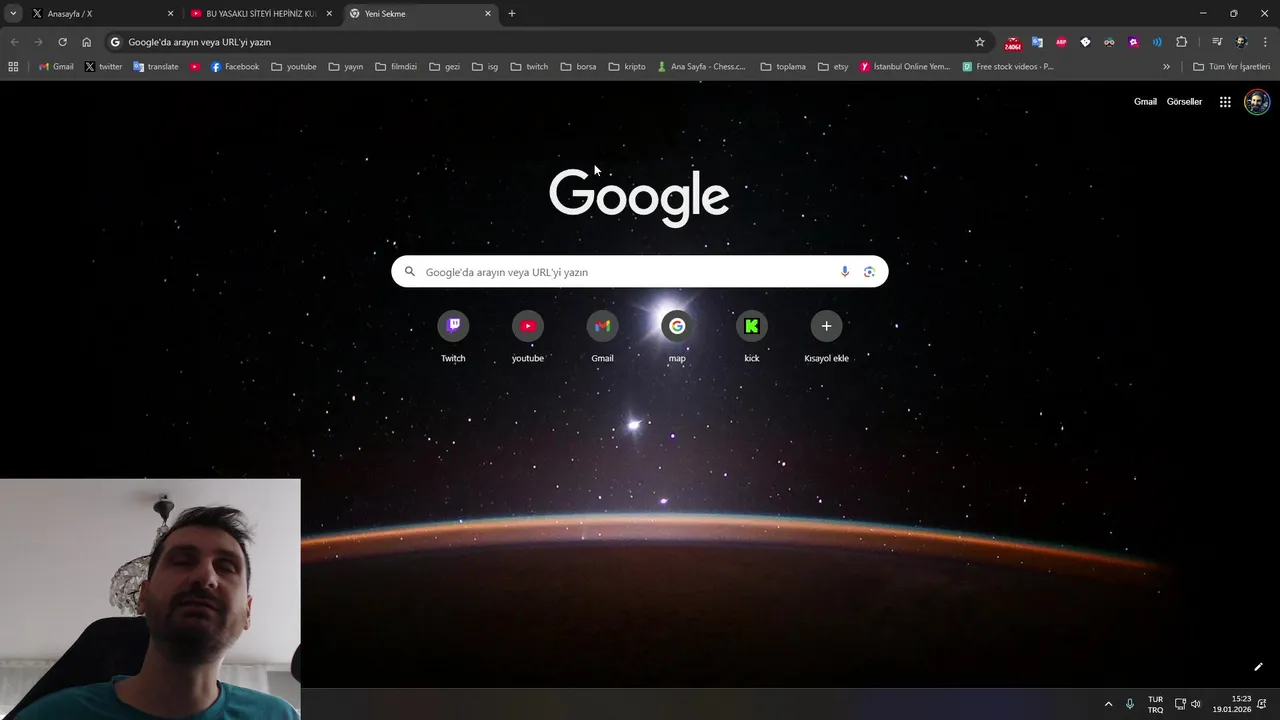The image size is (1280, 720).
Task: Reload the current page
Action: pos(62,42)
